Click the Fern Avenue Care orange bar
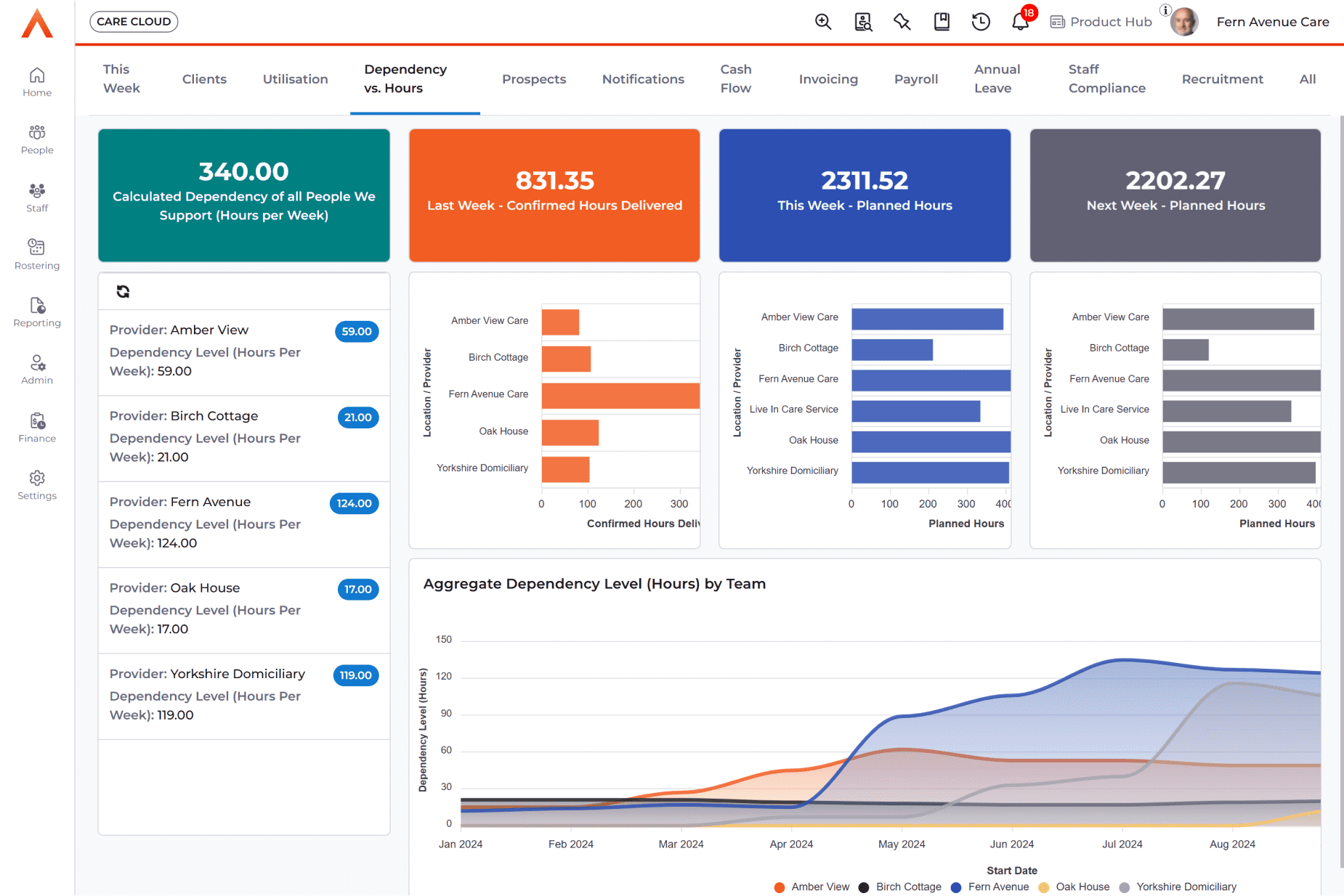 [x=620, y=395]
